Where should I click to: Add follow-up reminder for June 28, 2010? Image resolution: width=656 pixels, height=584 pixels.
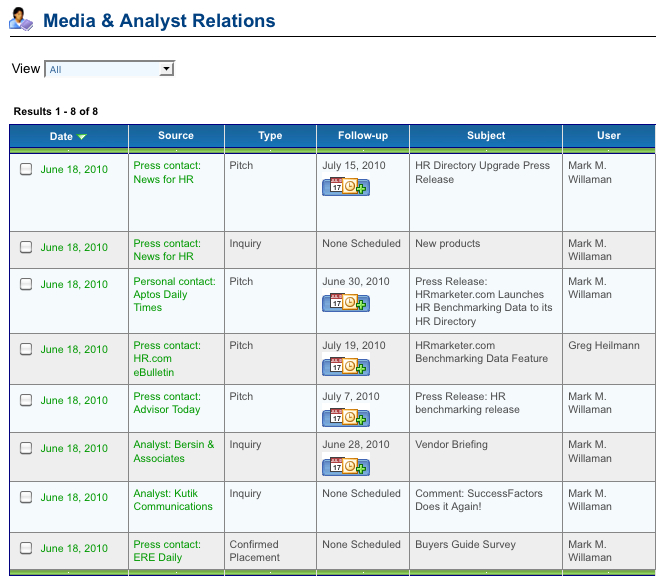point(346,466)
